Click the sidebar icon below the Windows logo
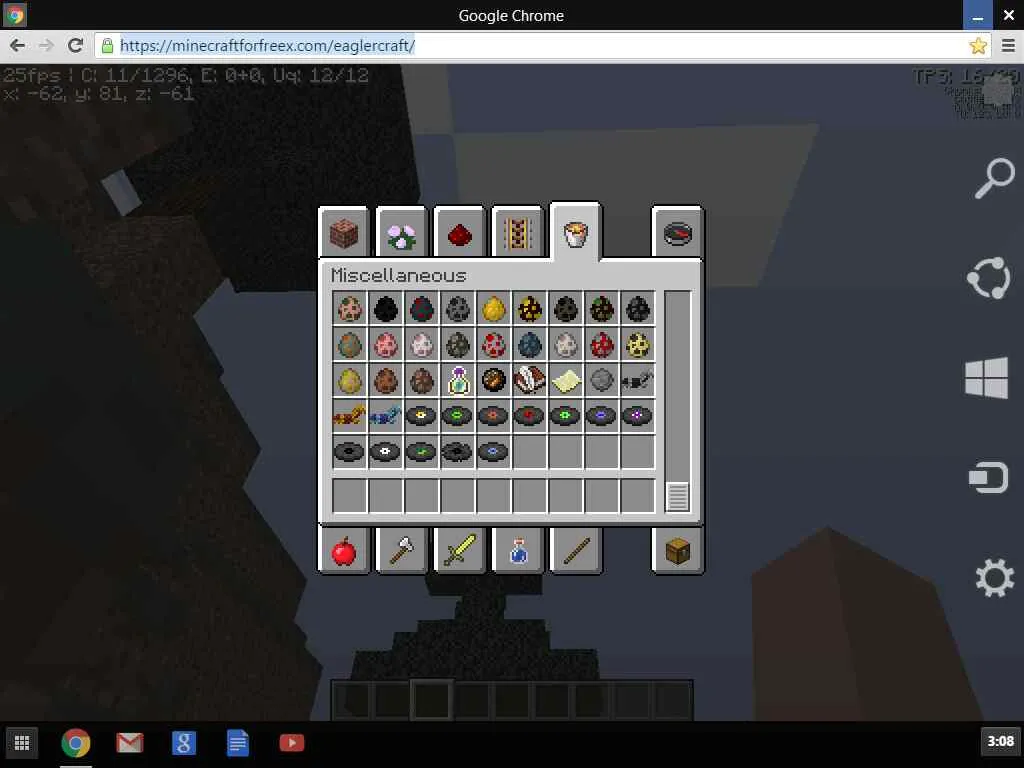Screen dimensions: 1024x768 click(x=989, y=477)
